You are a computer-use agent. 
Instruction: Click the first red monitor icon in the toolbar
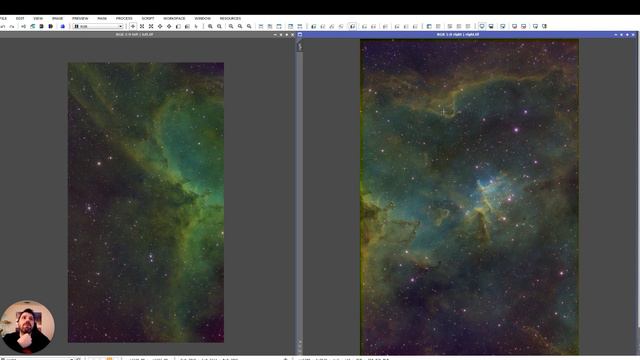point(514,27)
